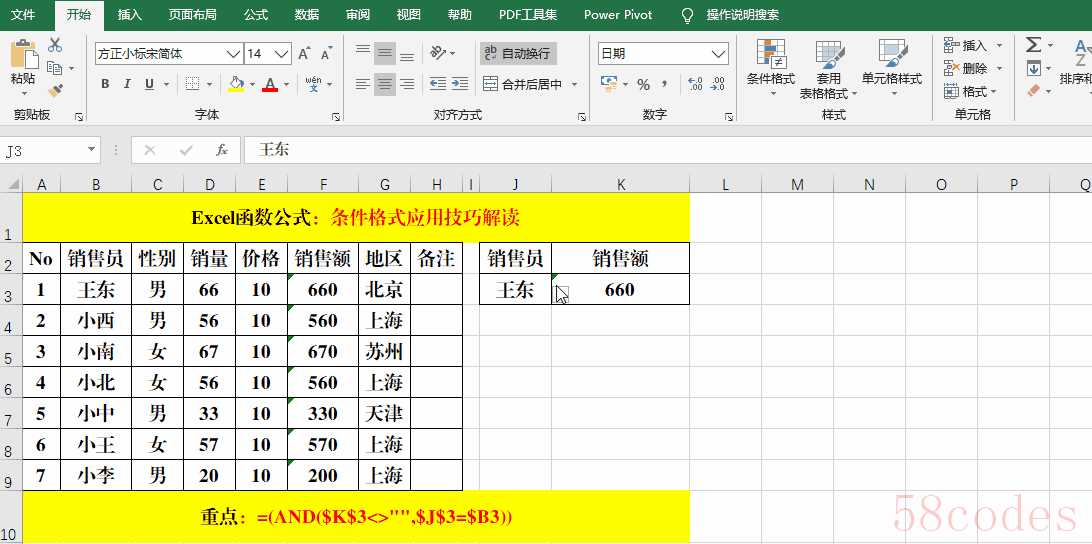Toggle middle vertical alignment
The image size is (1092, 544).
tap(385, 53)
